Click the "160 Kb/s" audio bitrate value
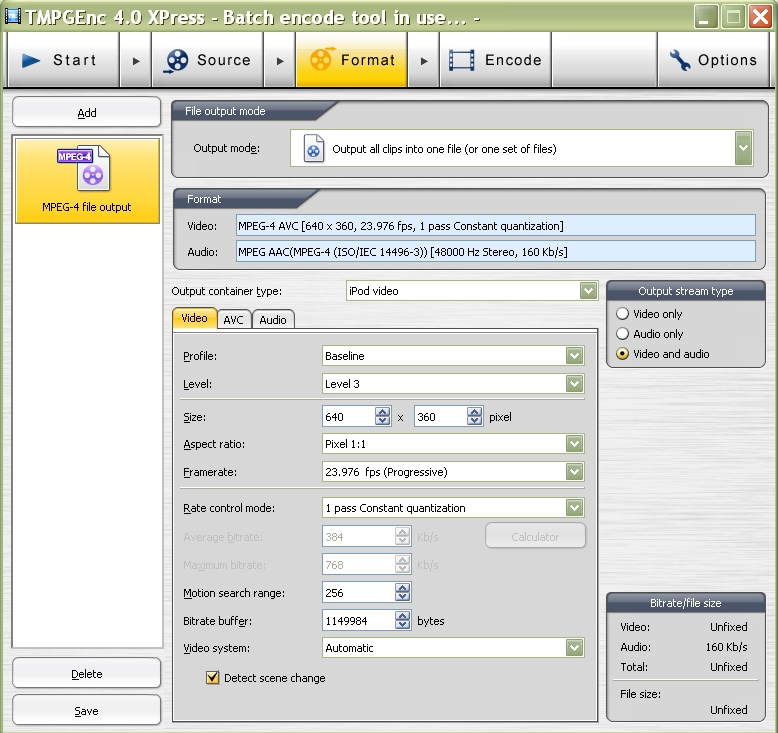 click(x=726, y=647)
